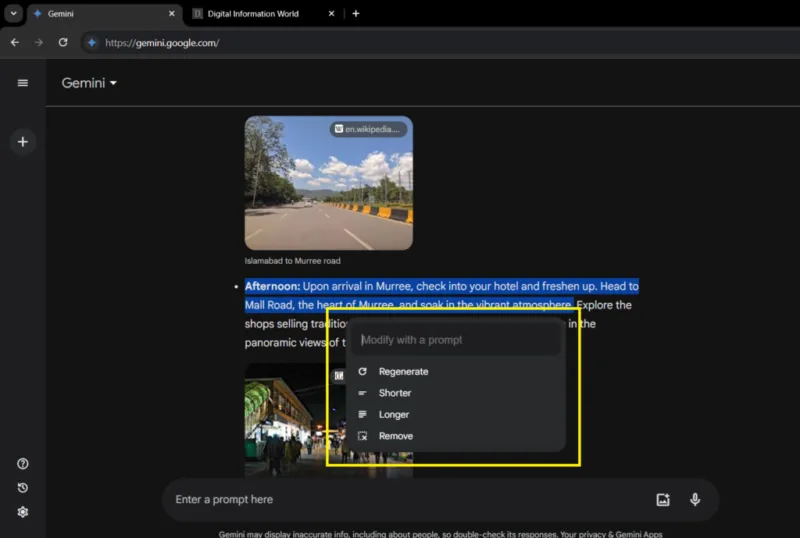Open the Islamabad to Murree road image
This screenshot has width=800, height=538.
329,183
